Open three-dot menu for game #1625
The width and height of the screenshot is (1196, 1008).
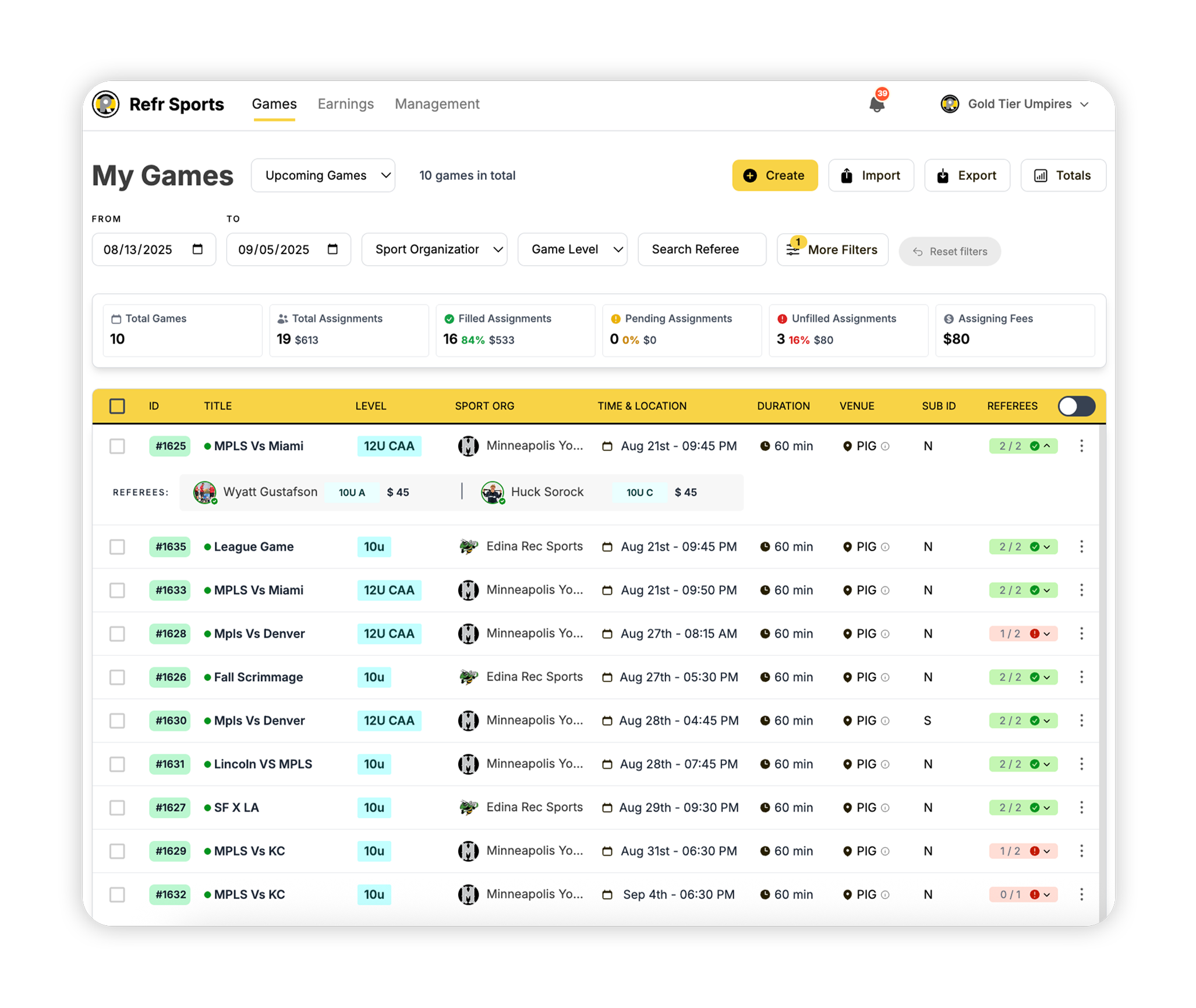[x=1081, y=446]
